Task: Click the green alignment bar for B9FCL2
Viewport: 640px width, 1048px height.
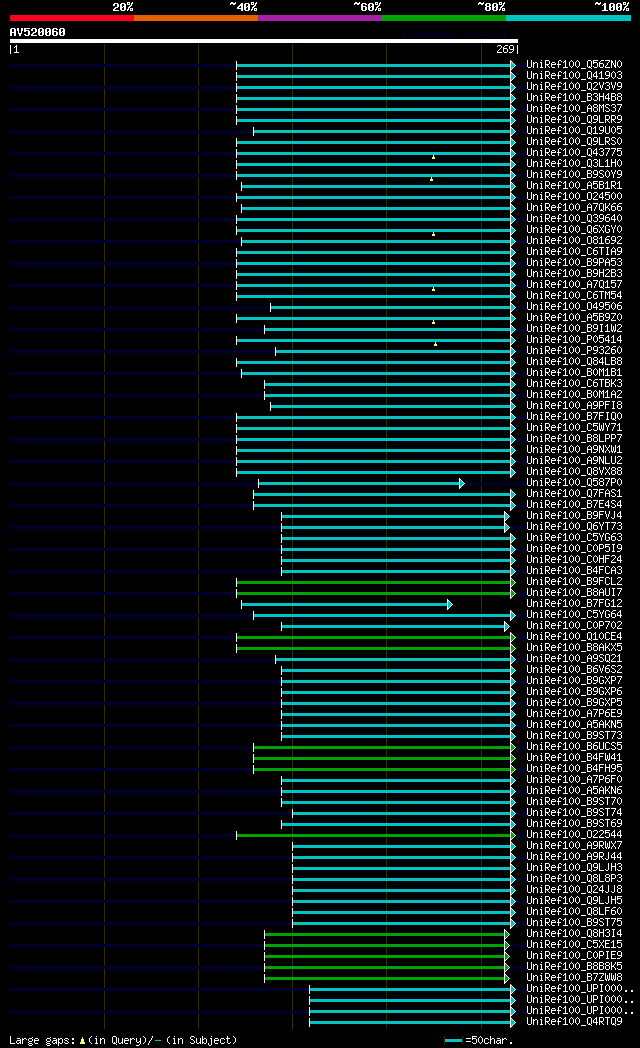Action: [374, 582]
